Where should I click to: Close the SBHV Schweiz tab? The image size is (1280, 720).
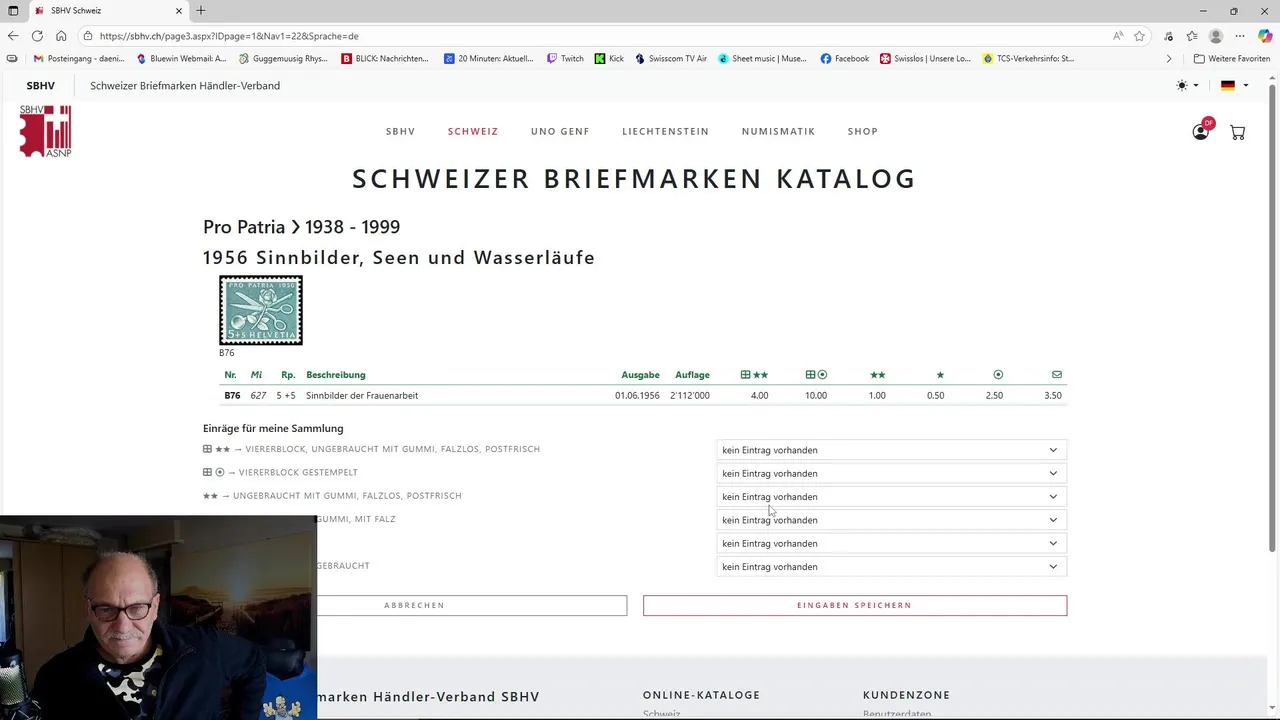pos(179,11)
